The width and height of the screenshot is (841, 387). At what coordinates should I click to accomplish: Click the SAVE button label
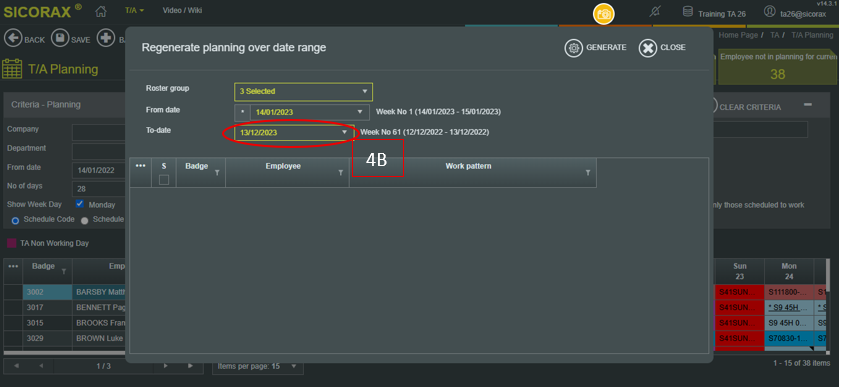[x=80, y=40]
